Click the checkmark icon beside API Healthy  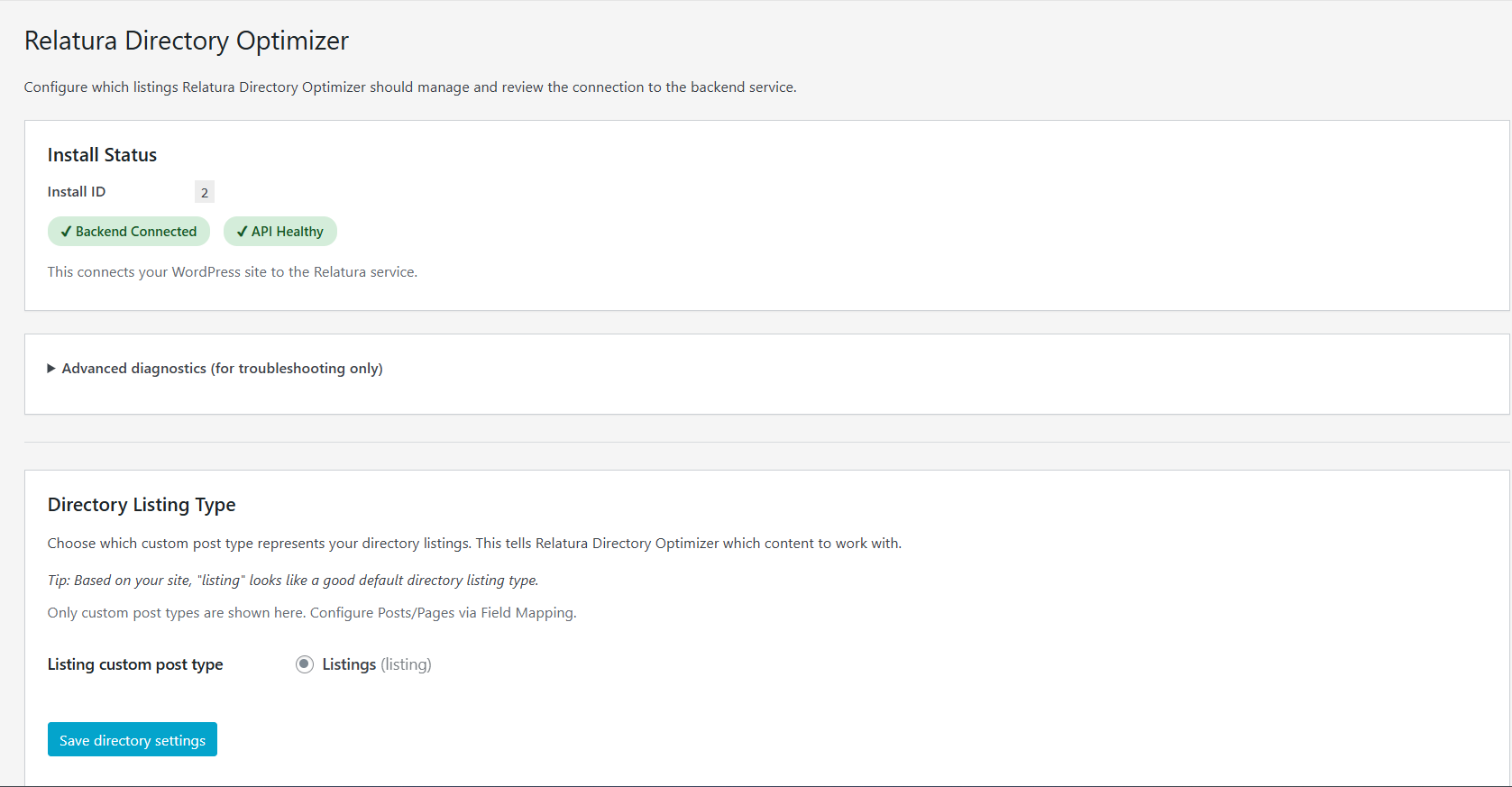pos(242,232)
